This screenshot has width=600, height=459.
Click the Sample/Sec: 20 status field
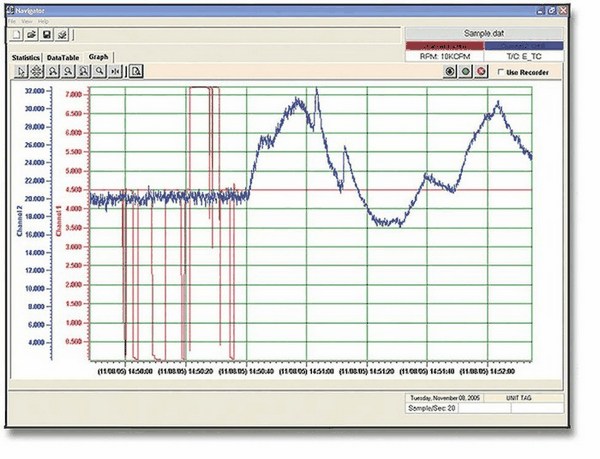tap(430, 409)
